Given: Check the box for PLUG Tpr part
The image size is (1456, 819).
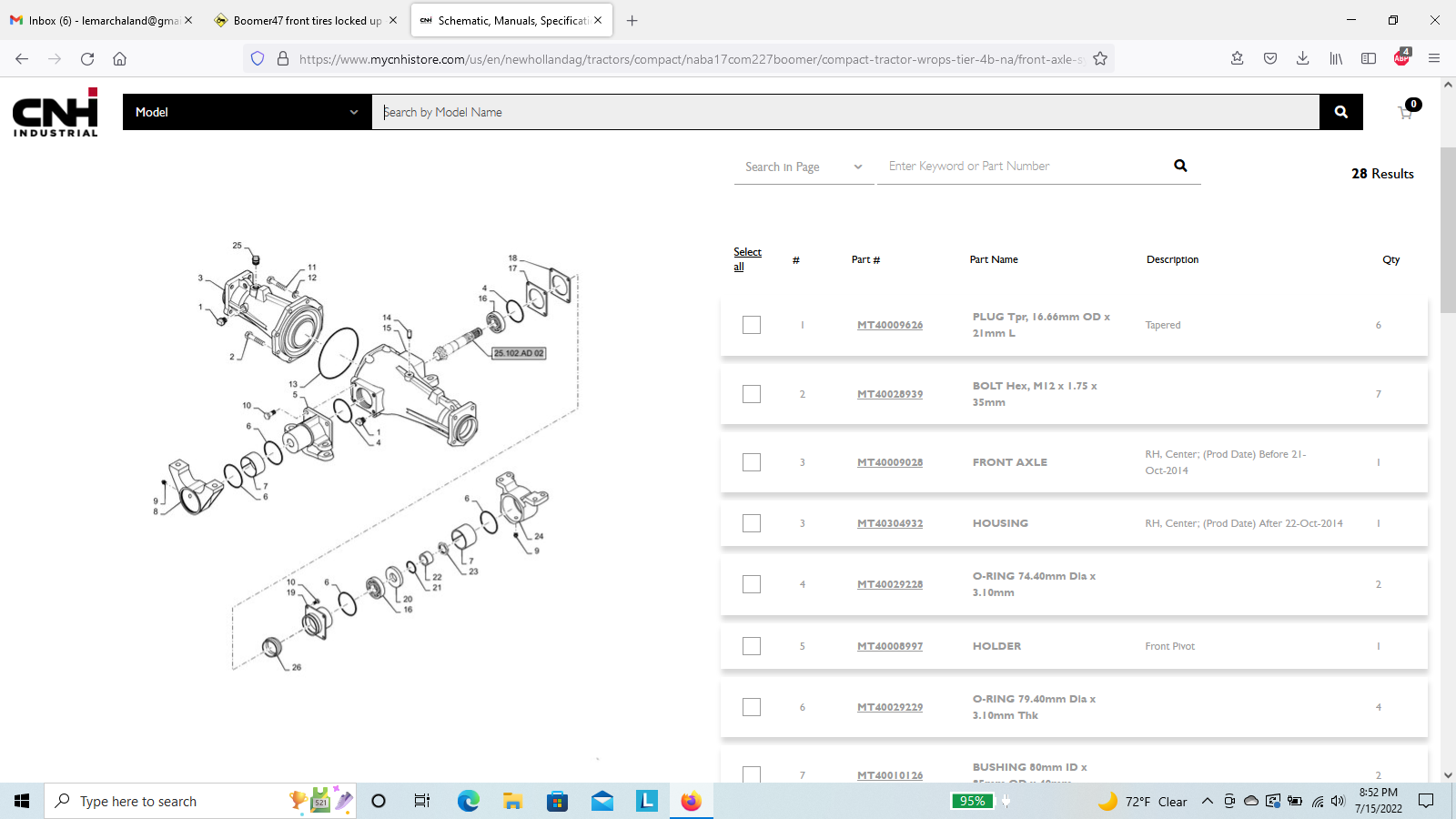Looking at the screenshot, I should (752, 325).
